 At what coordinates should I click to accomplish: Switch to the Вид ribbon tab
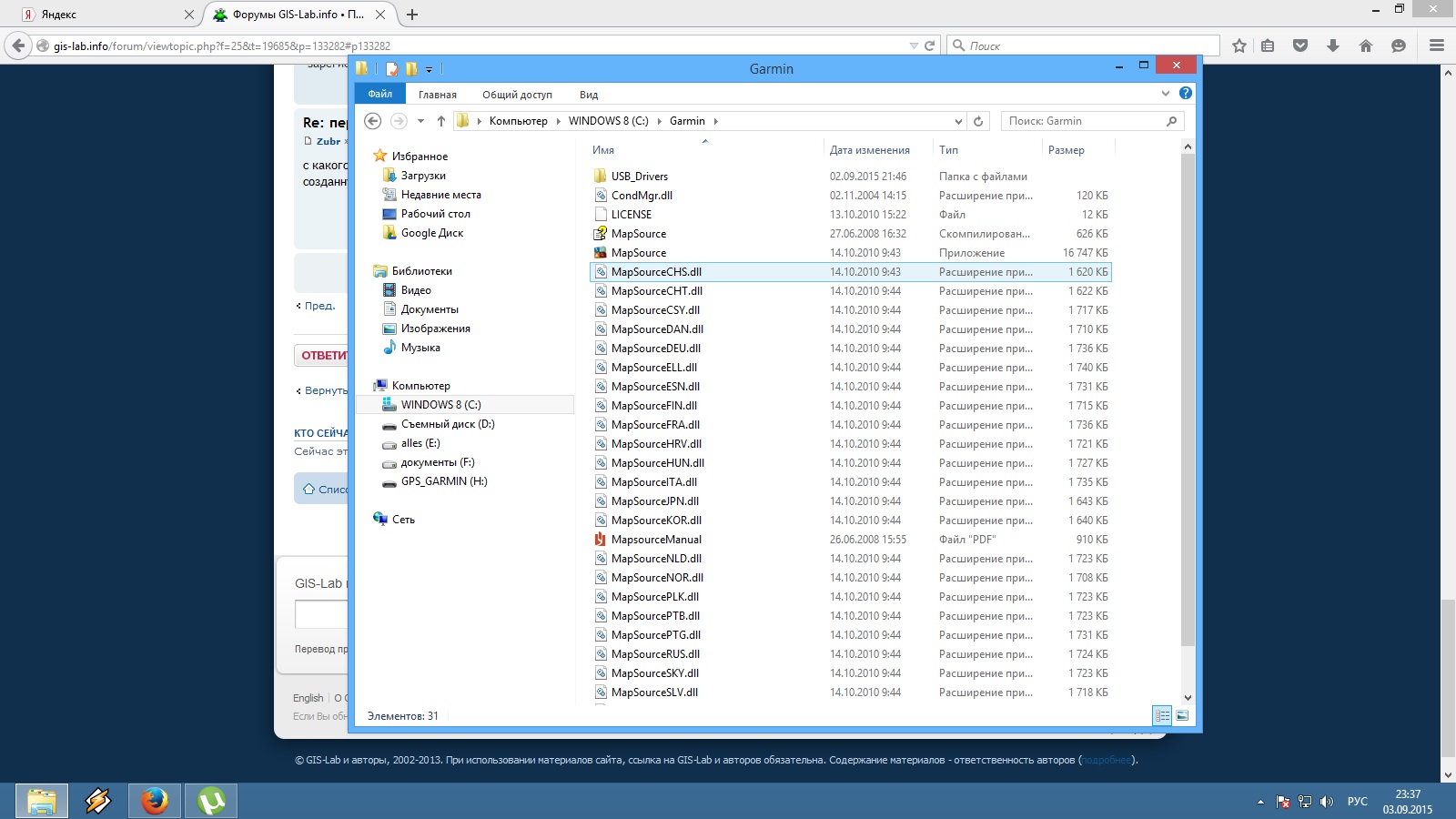point(589,95)
